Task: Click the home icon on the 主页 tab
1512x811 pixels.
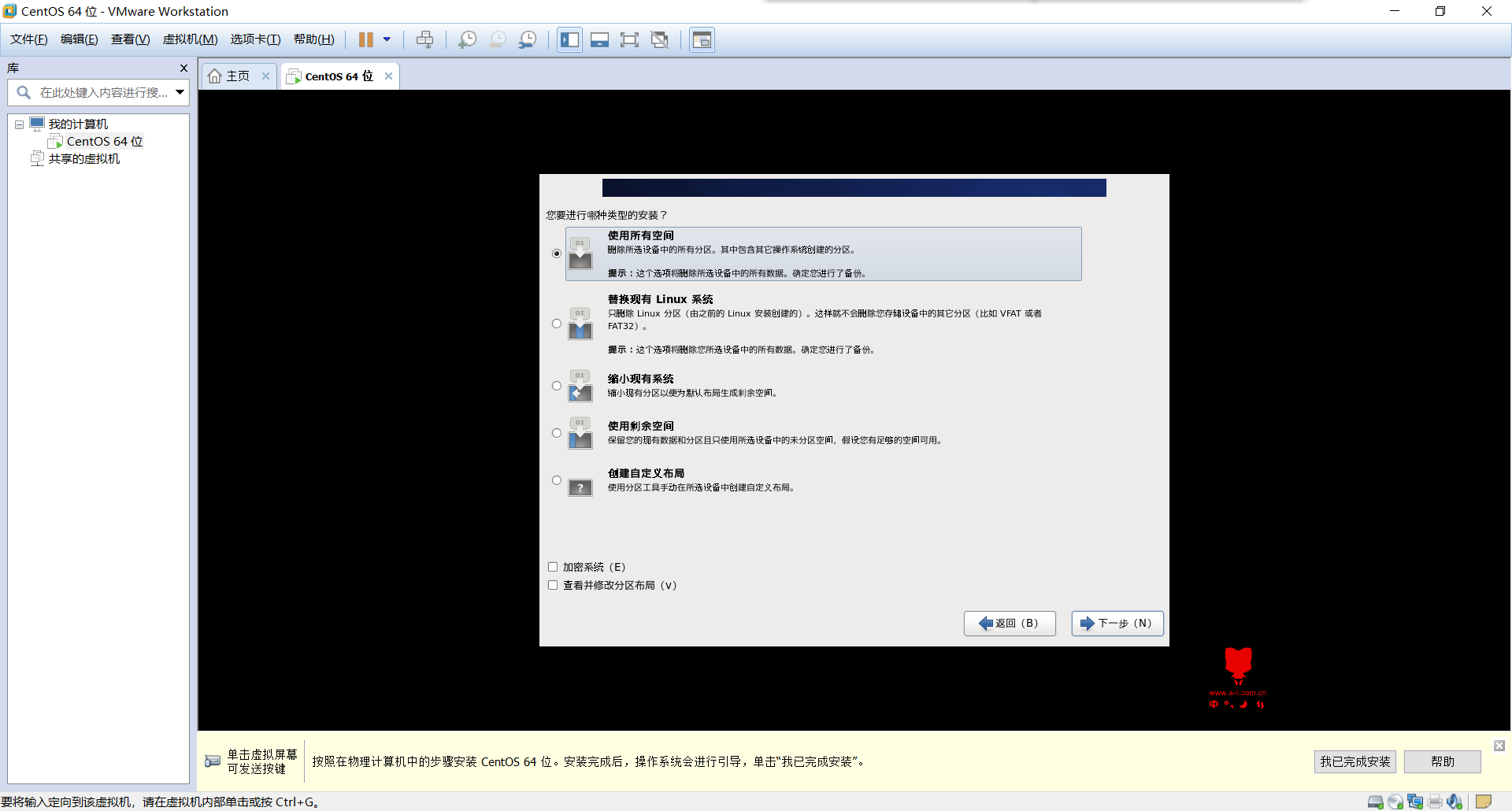Action: tap(215, 76)
